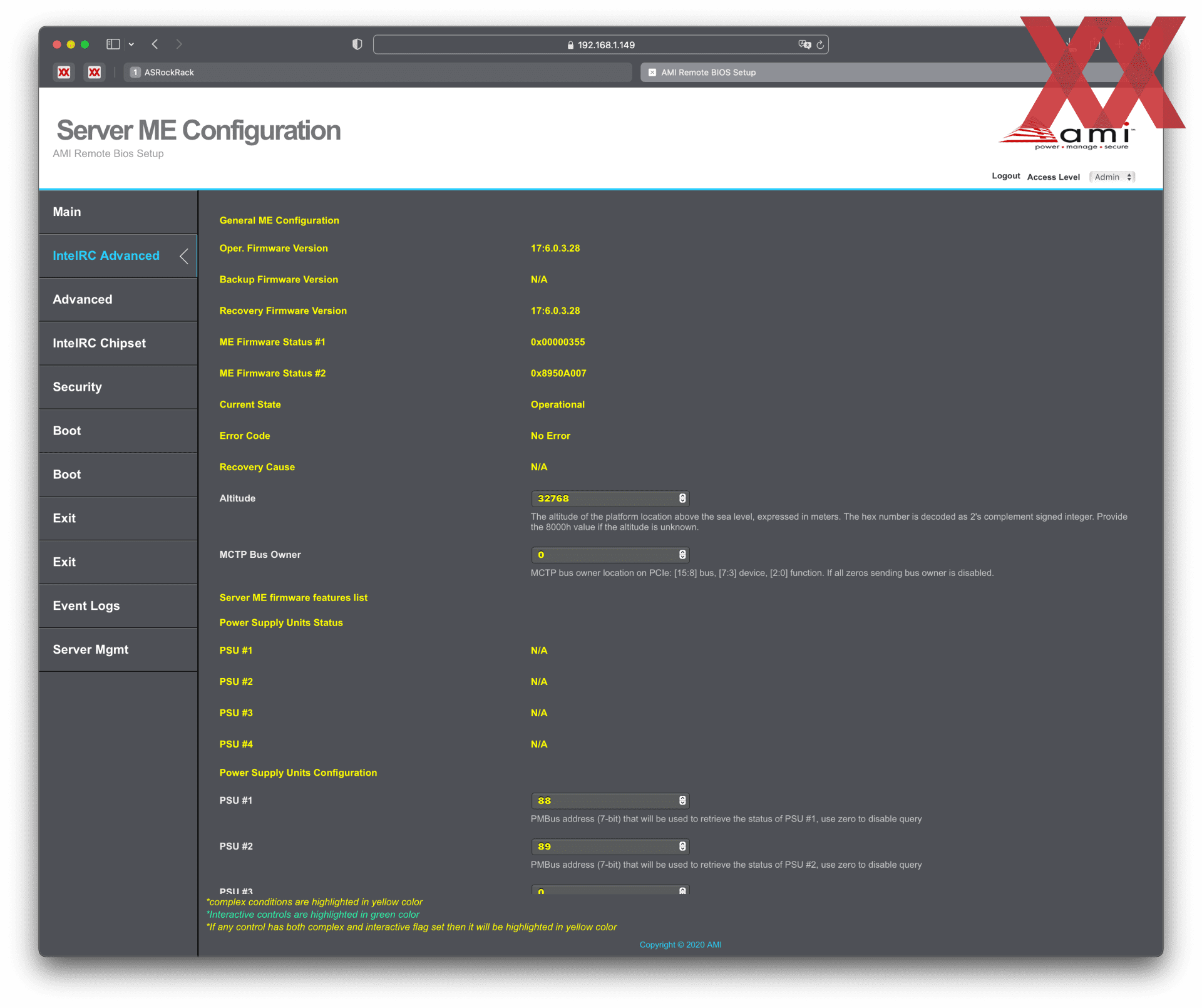1202x1008 pixels.
Task: Toggle the Safari sidebar icon
Action: tap(113, 44)
